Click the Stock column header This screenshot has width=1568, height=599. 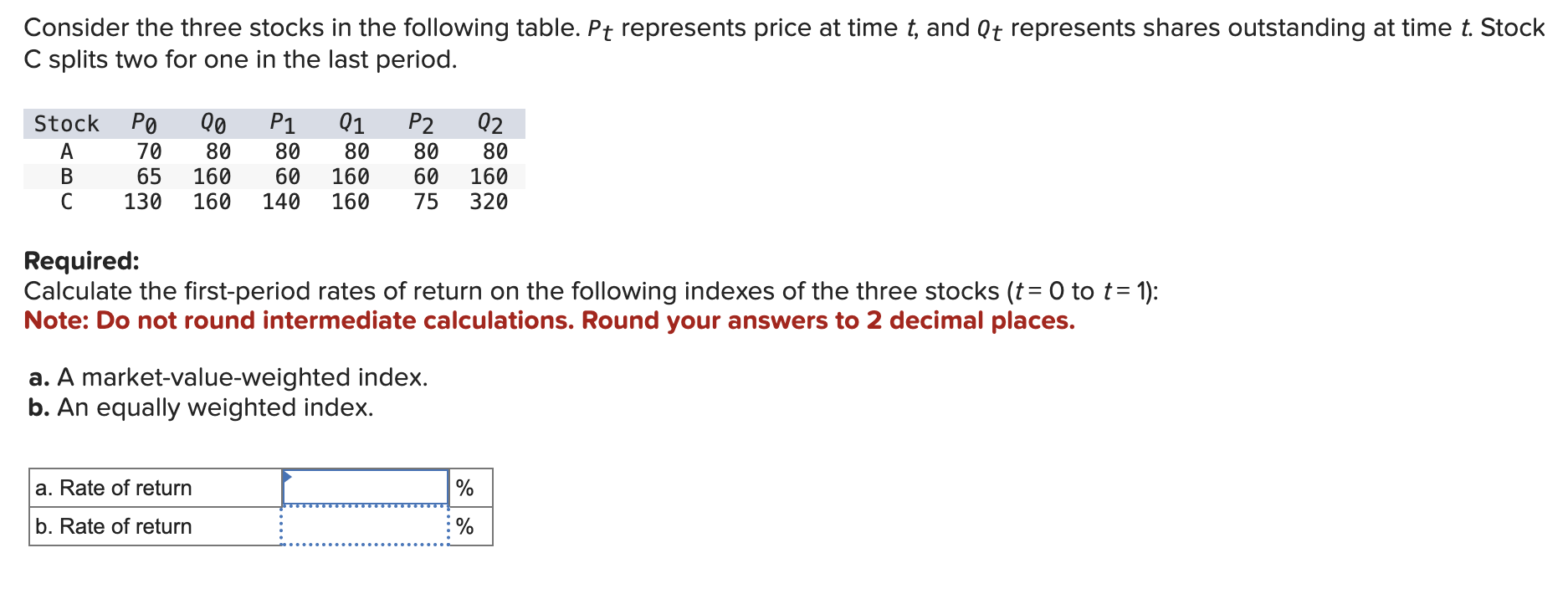click(x=66, y=123)
